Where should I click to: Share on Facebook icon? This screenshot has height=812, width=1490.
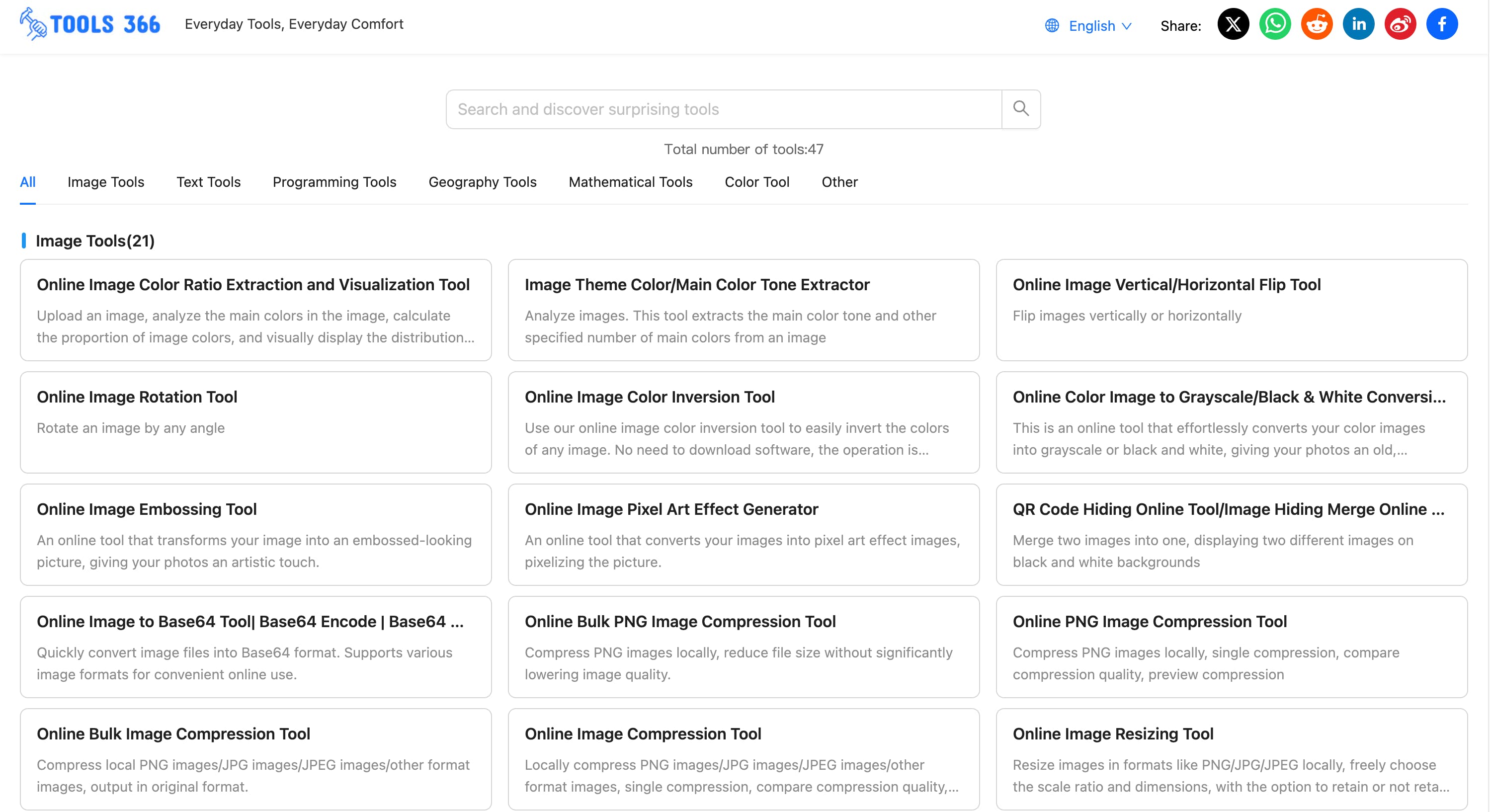click(x=1441, y=24)
